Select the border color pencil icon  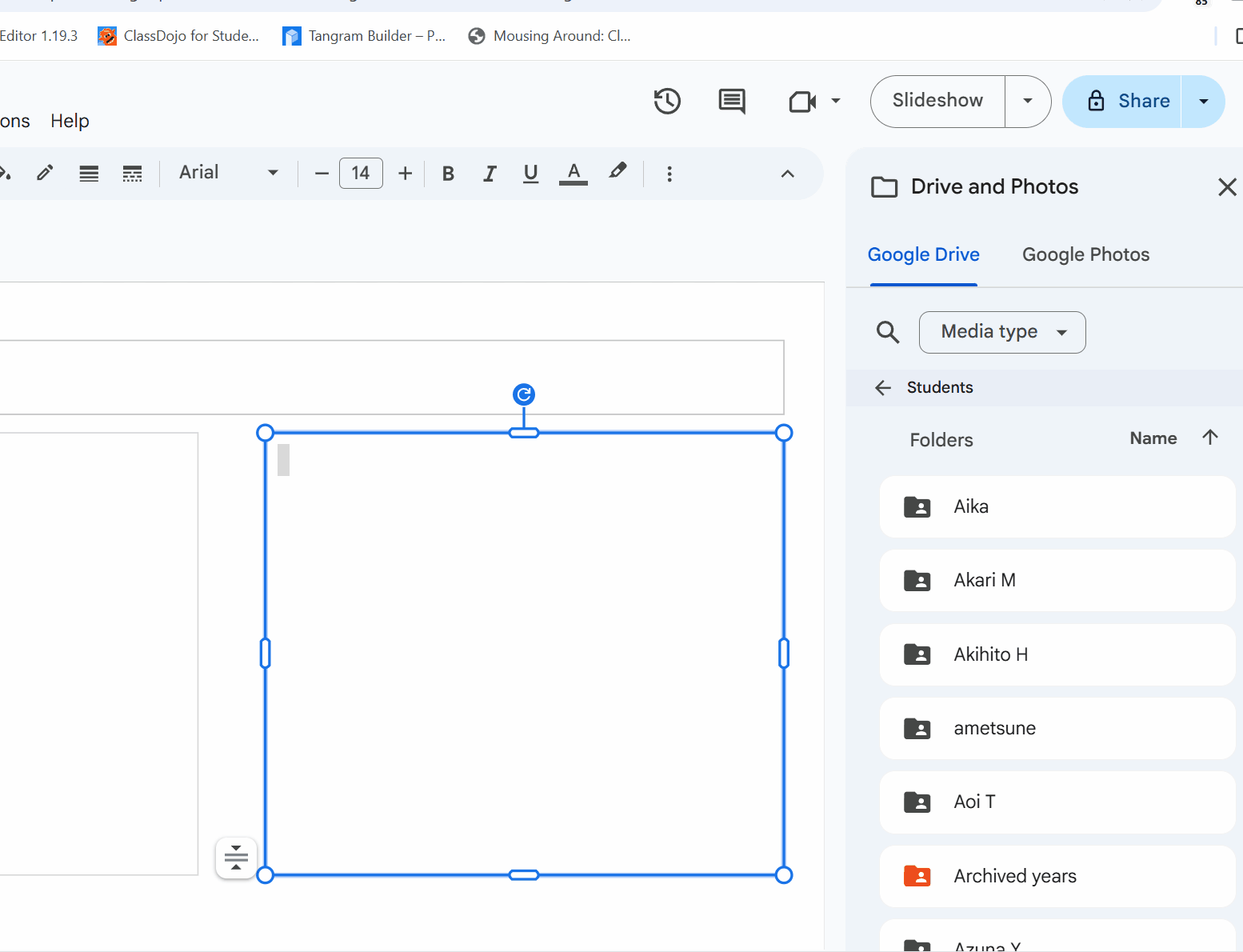[45, 173]
